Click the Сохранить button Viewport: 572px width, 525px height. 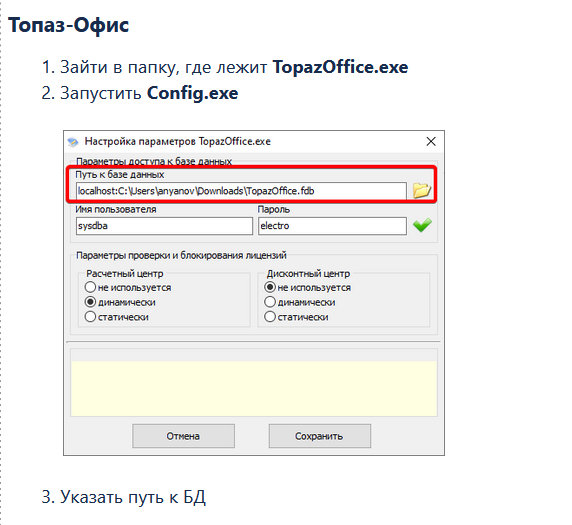(320, 436)
